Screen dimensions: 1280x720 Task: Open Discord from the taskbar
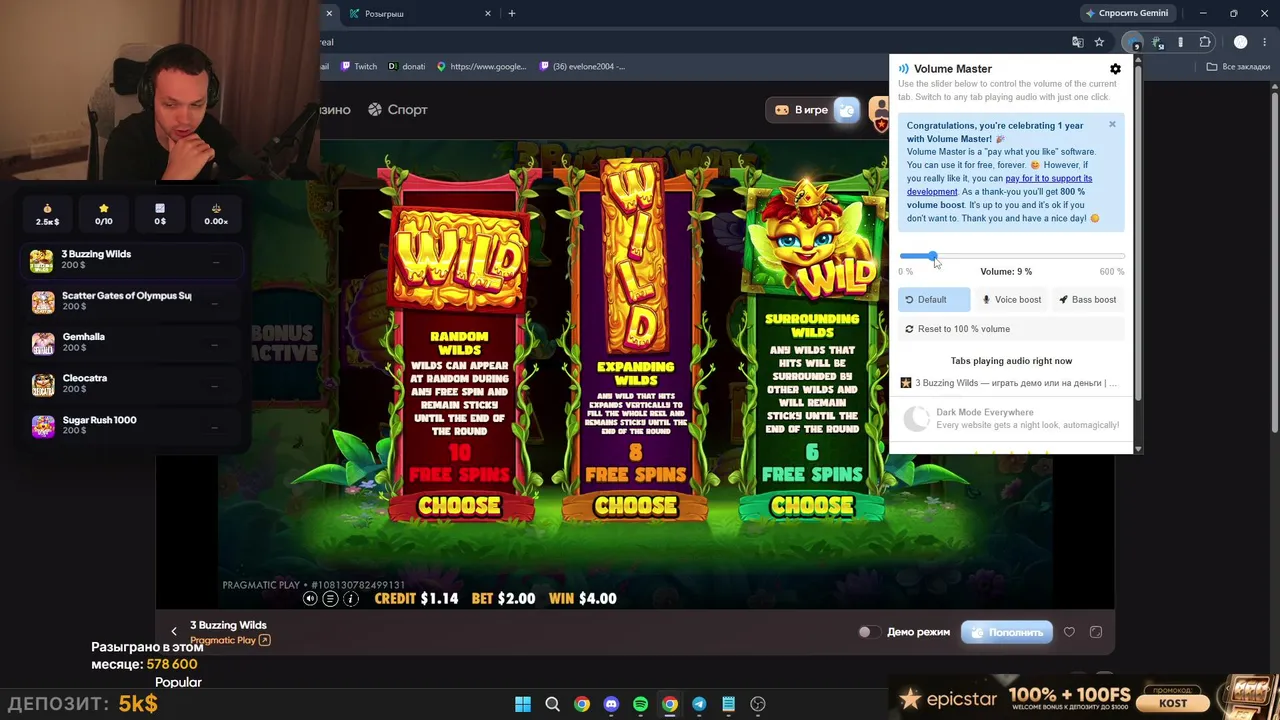tap(611, 704)
